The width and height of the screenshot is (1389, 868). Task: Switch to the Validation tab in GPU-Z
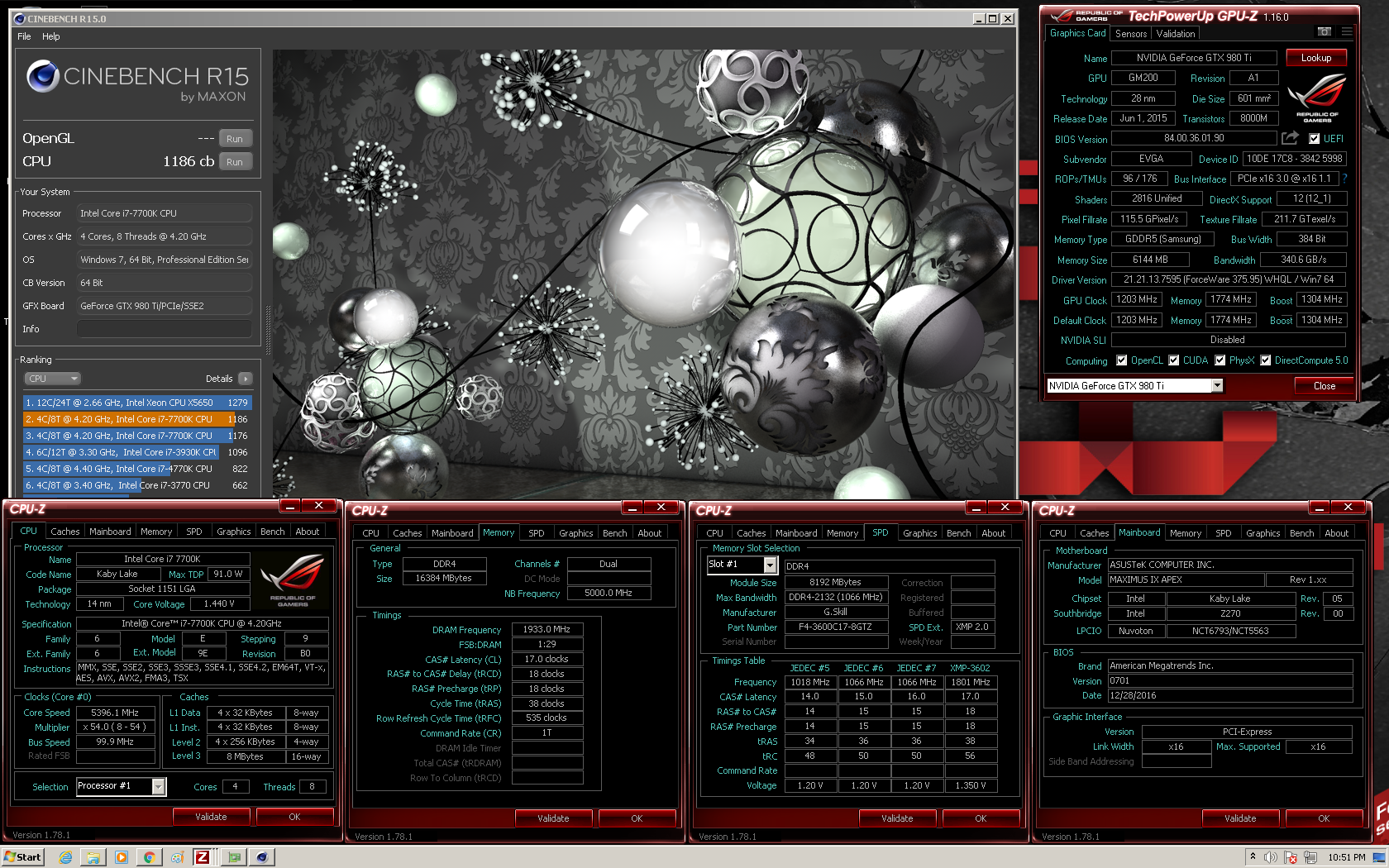coord(1176,34)
